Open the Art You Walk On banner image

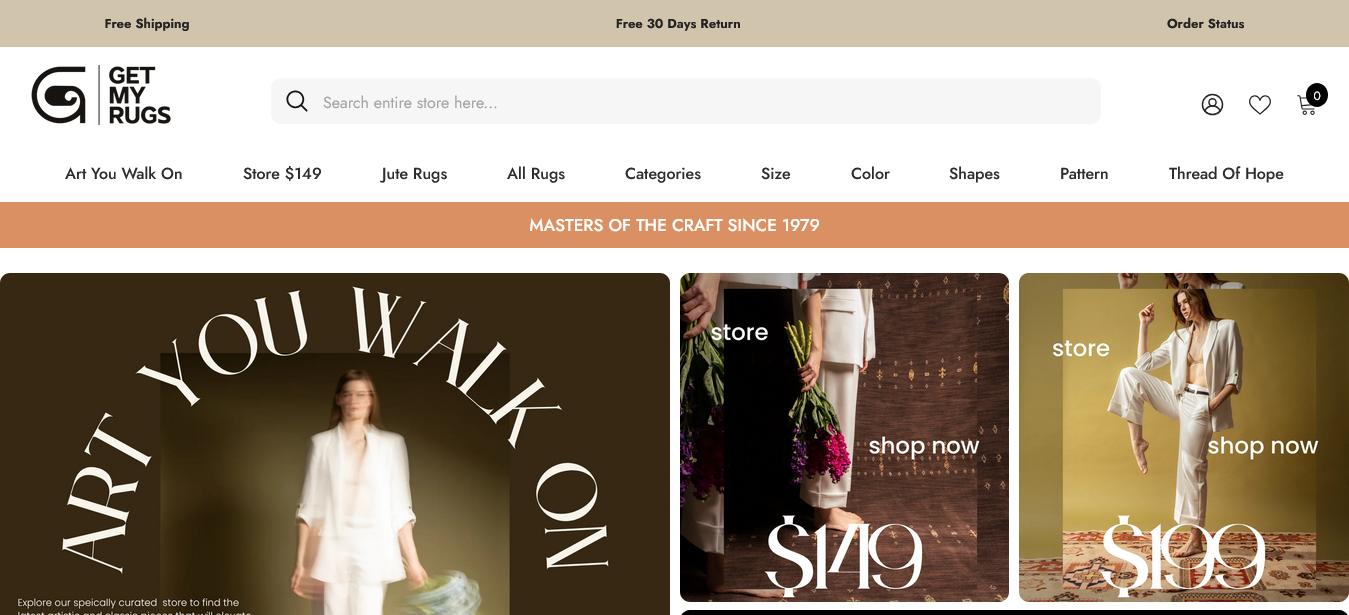pyautogui.click(x=334, y=444)
